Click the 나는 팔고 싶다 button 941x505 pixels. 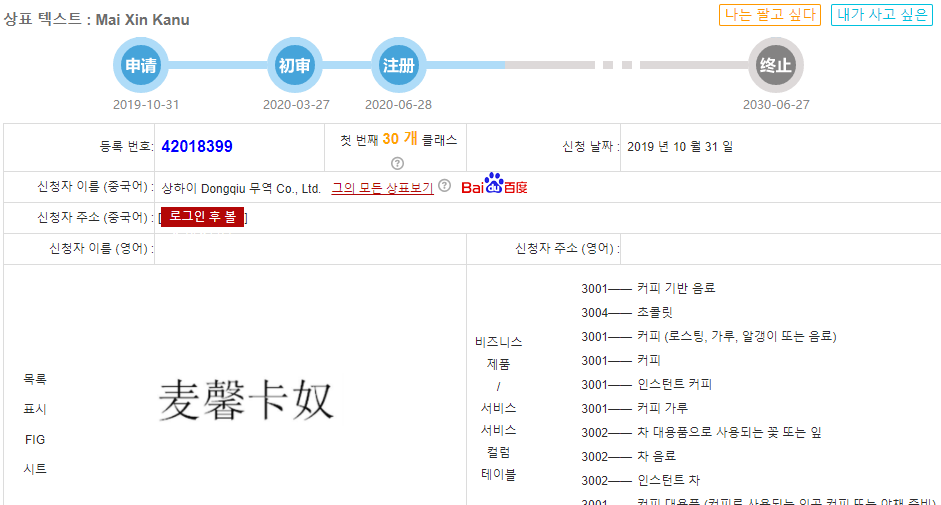pos(770,15)
